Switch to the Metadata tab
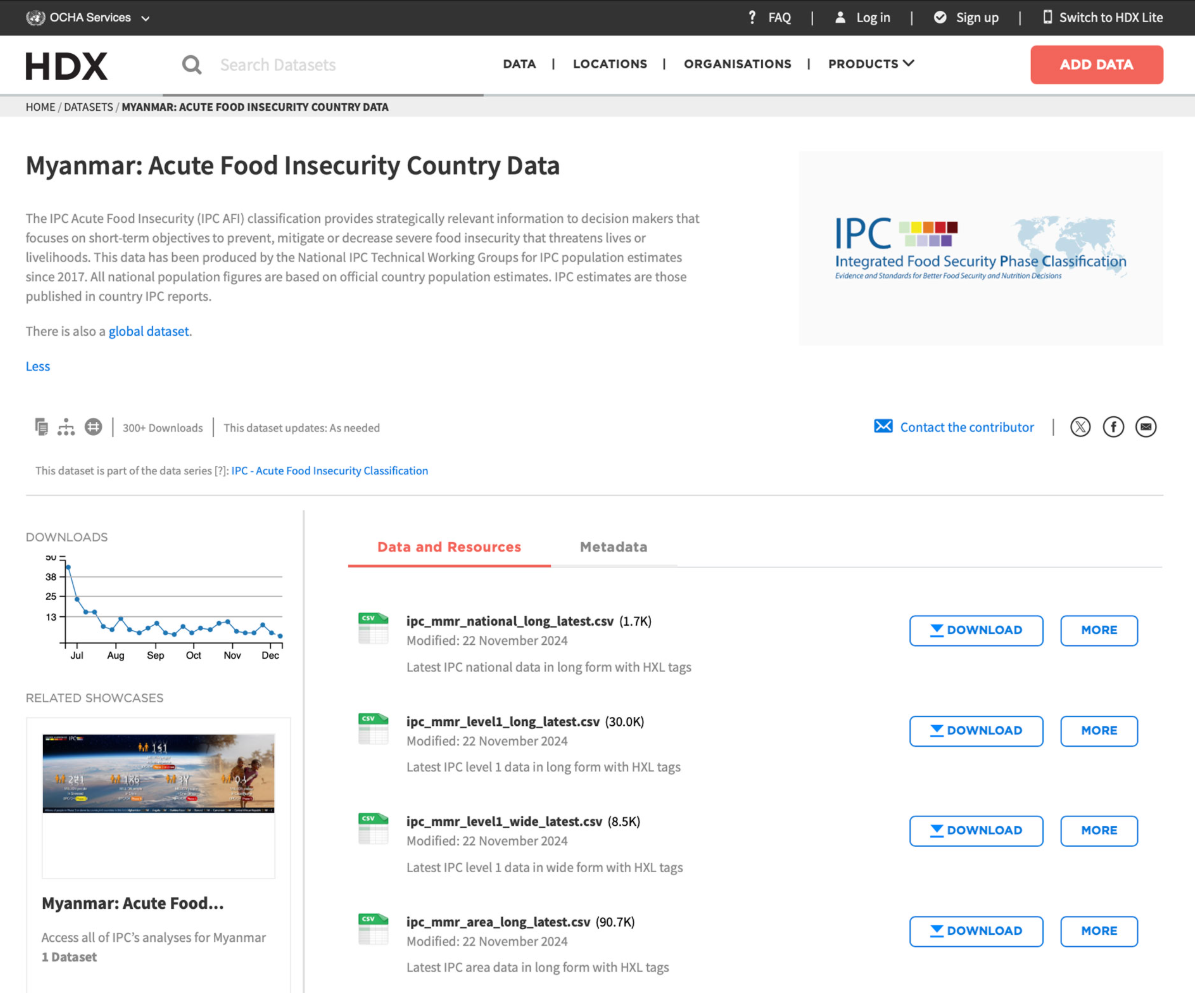The height and width of the screenshot is (993, 1195). 613,547
